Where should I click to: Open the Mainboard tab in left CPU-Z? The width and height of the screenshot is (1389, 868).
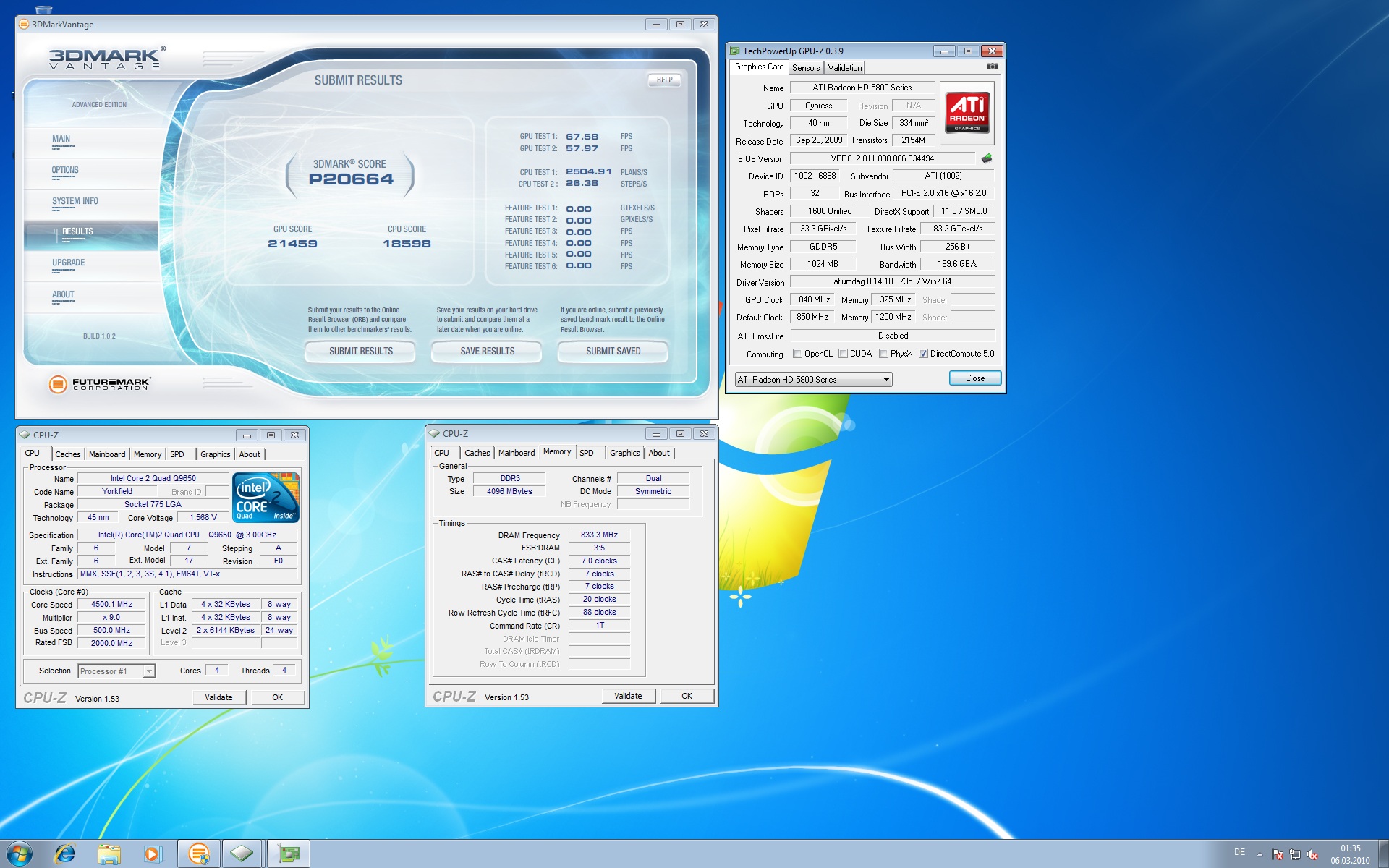point(107,454)
